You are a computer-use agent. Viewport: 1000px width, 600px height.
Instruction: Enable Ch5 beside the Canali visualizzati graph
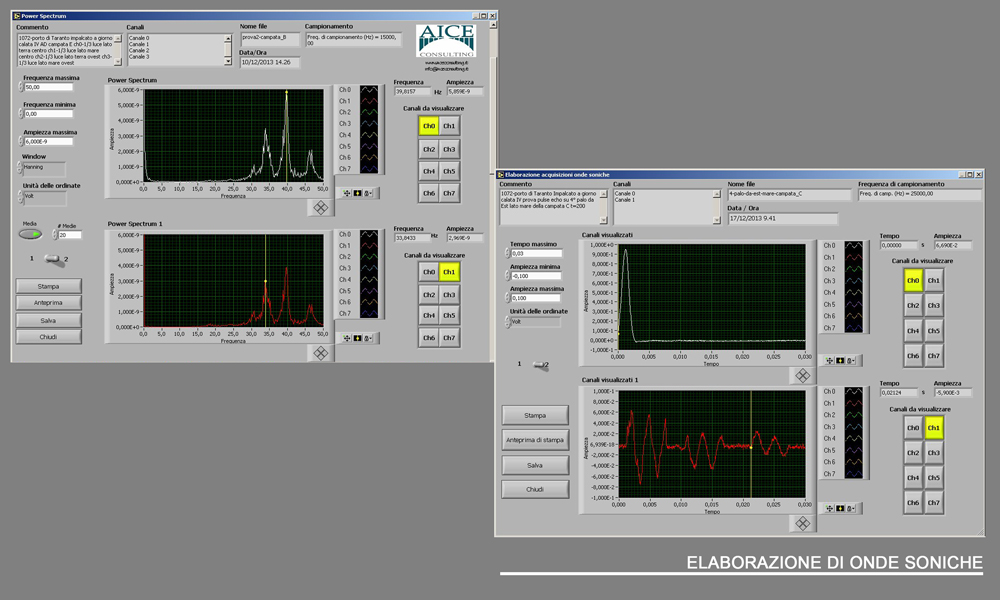(934, 330)
